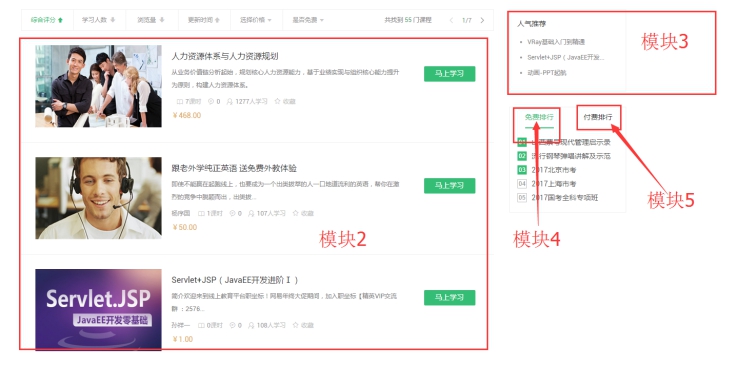This screenshot has width=738, height=365.
Task: Open ranking item 2017北京市考
Action: pyautogui.click(x=554, y=170)
